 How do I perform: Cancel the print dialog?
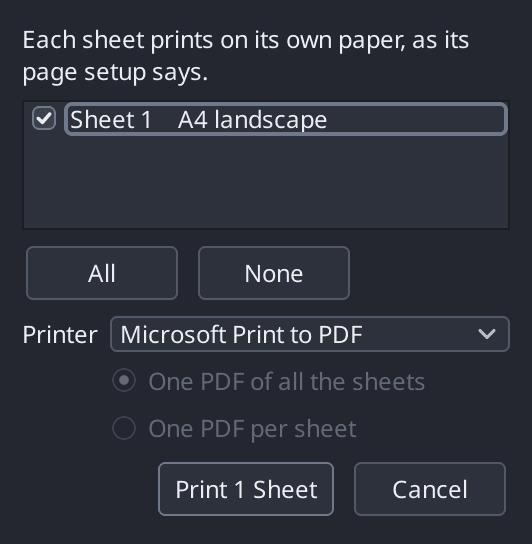[430, 489]
